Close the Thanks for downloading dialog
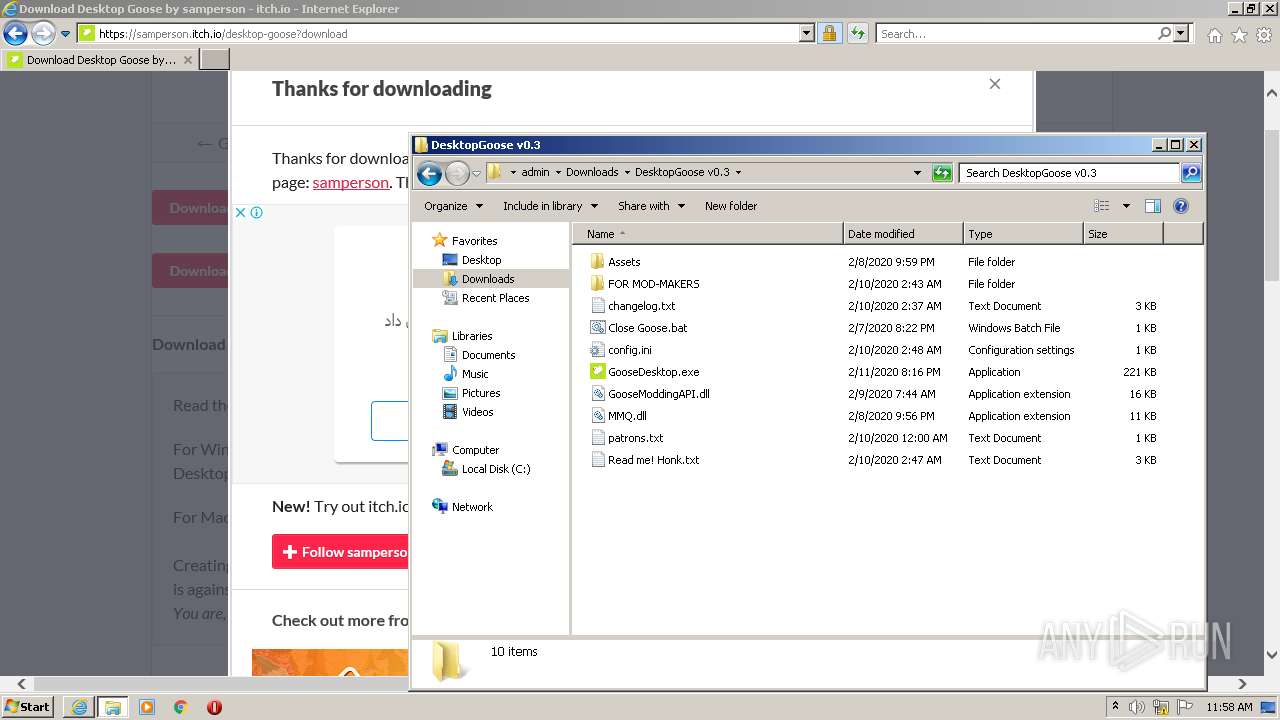 click(994, 84)
